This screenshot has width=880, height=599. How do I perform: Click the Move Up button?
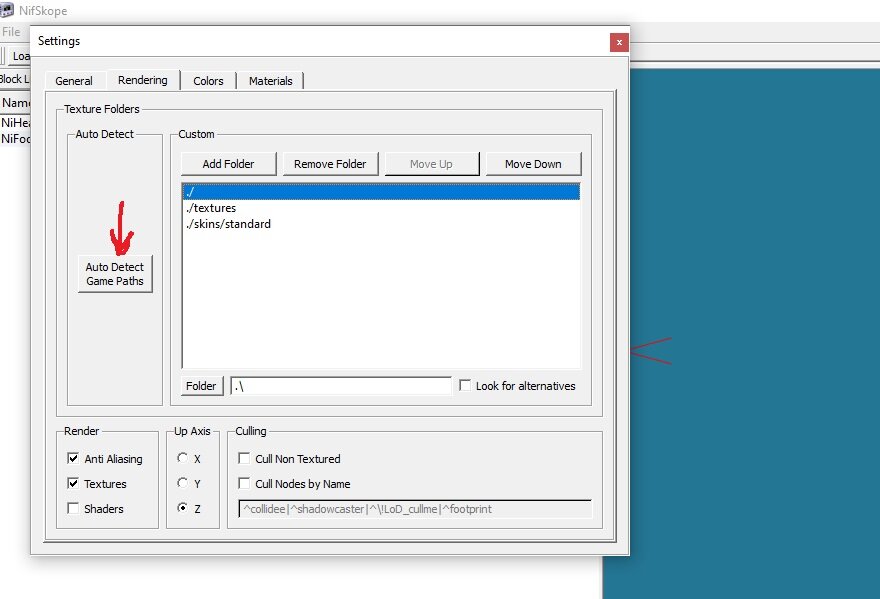point(431,164)
